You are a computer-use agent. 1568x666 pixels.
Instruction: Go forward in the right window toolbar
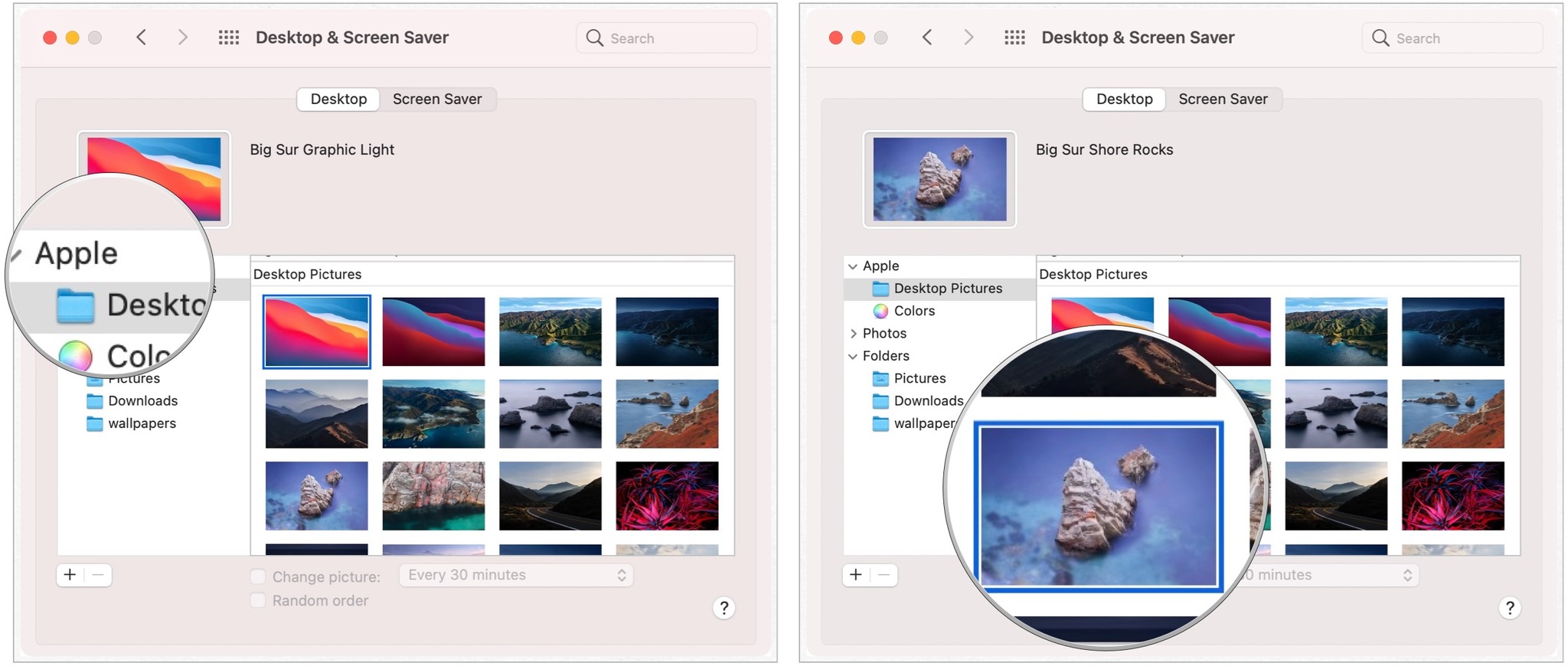[969, 38]
